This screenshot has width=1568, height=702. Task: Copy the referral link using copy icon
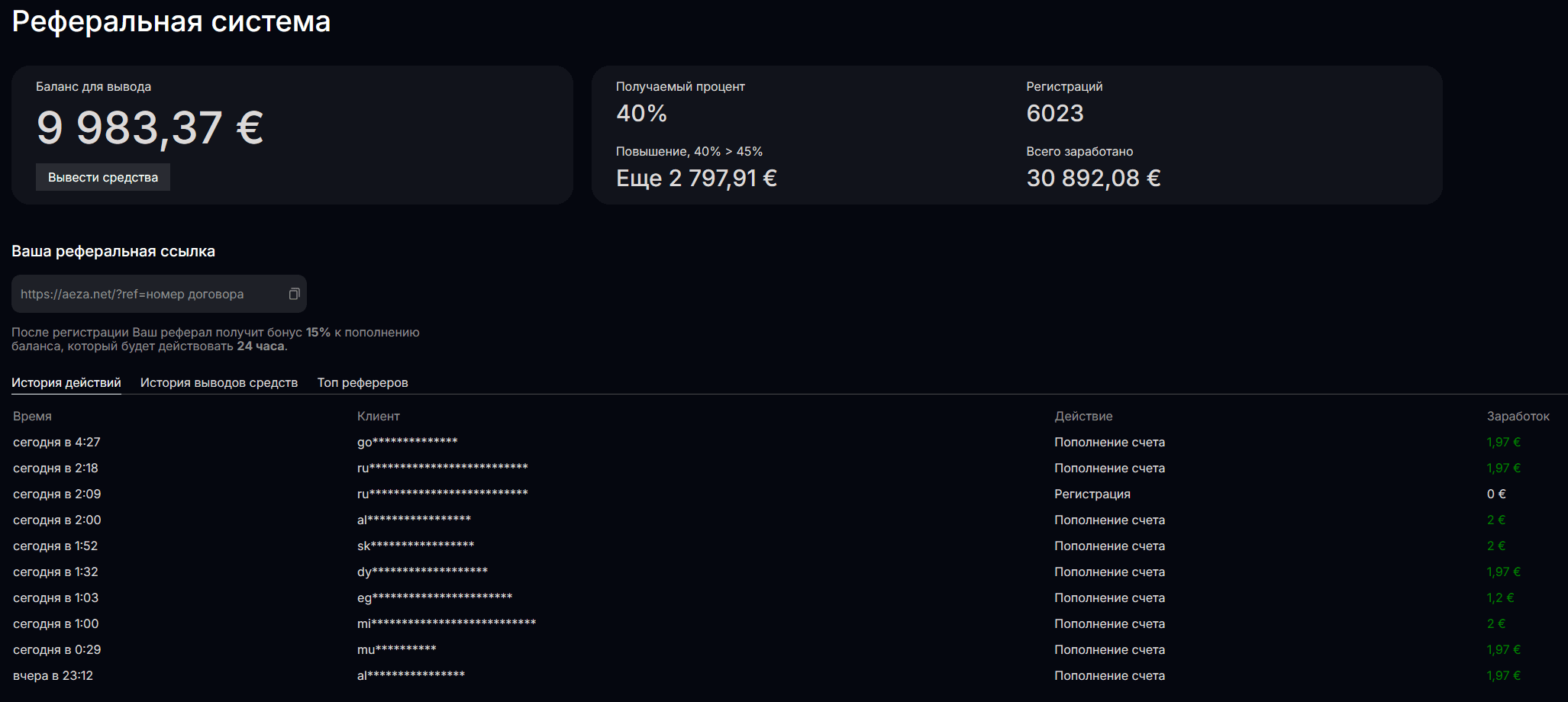(294, 295)
